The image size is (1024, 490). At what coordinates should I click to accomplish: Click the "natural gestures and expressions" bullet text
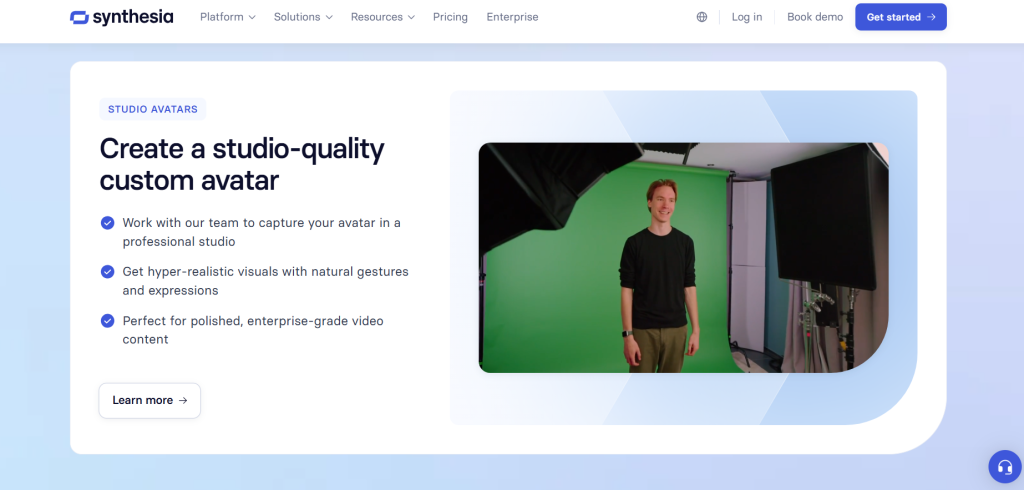265,281
